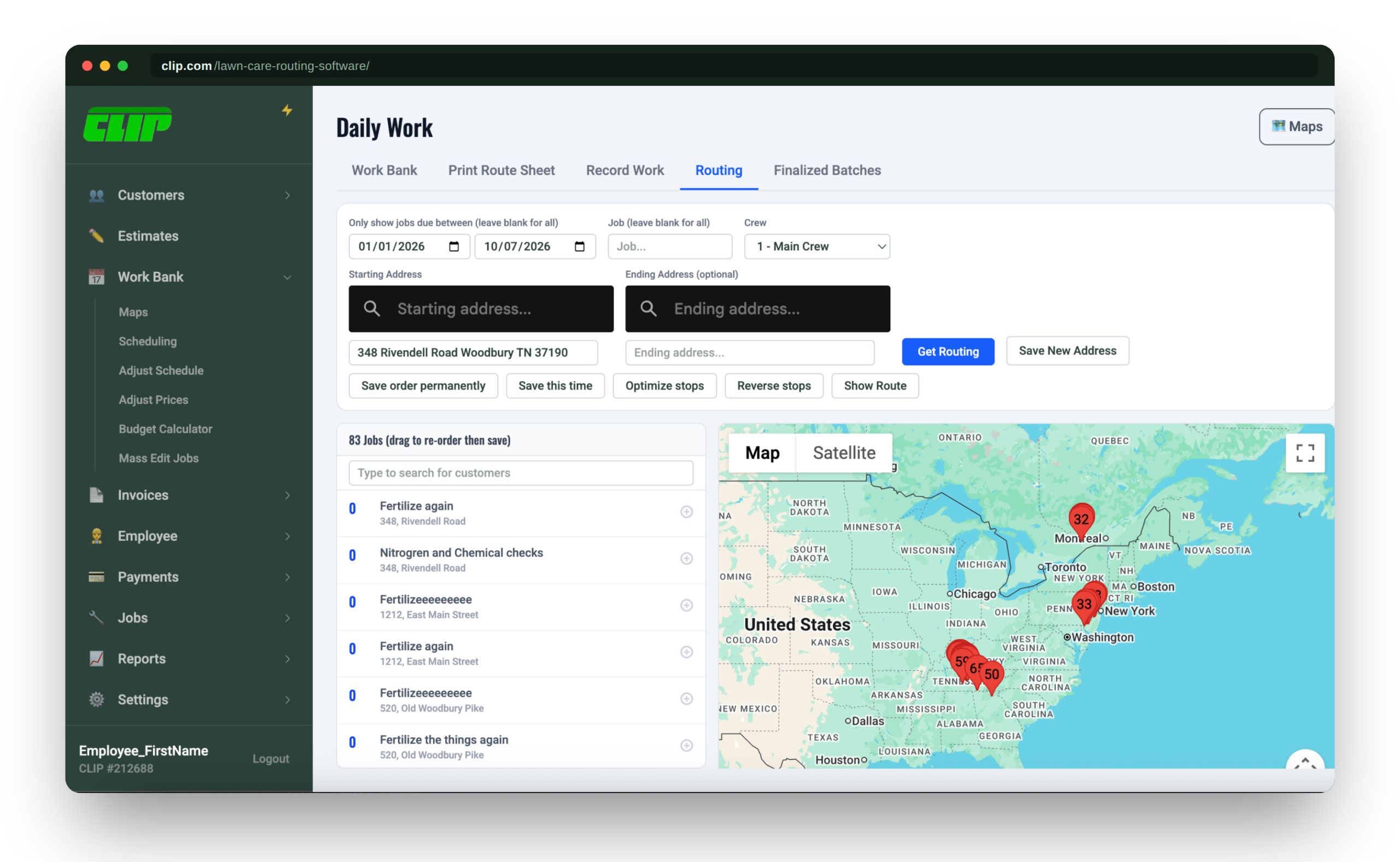The height and width of the screenshot is (862, 1400).
Task: Click the Job filter input field
Action: pos(670,247)
